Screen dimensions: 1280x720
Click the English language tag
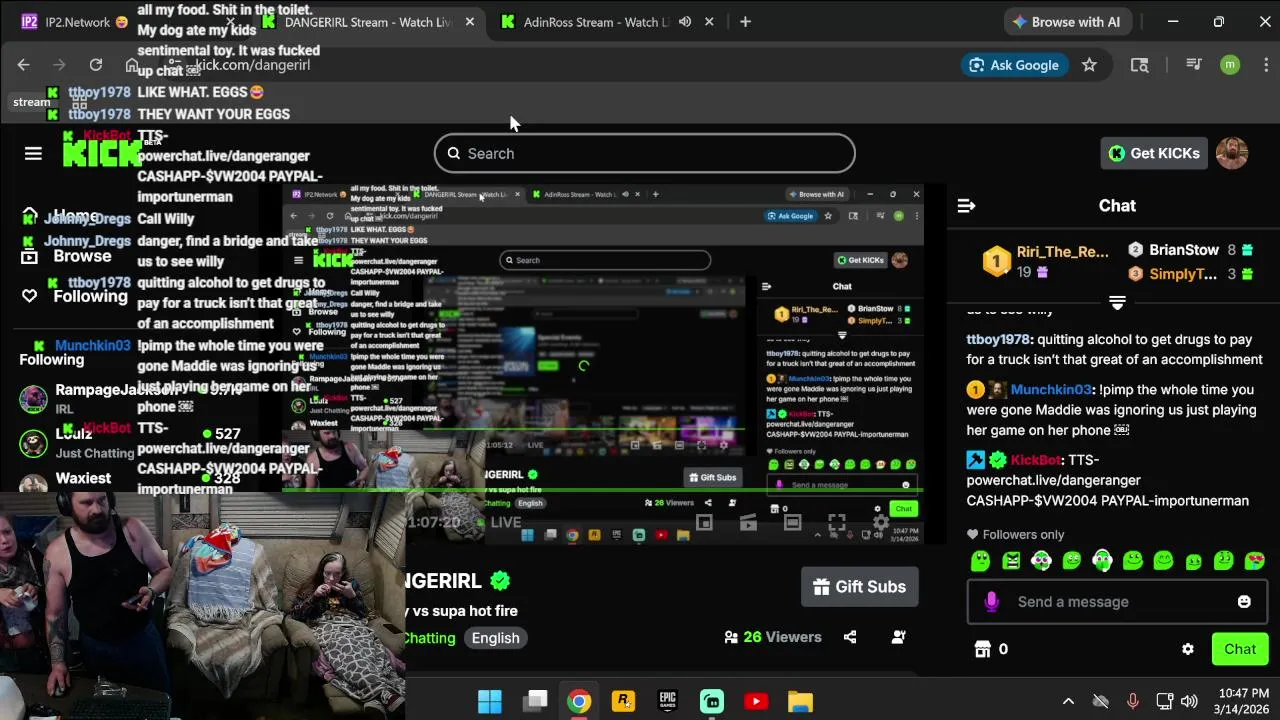point(495,638)
